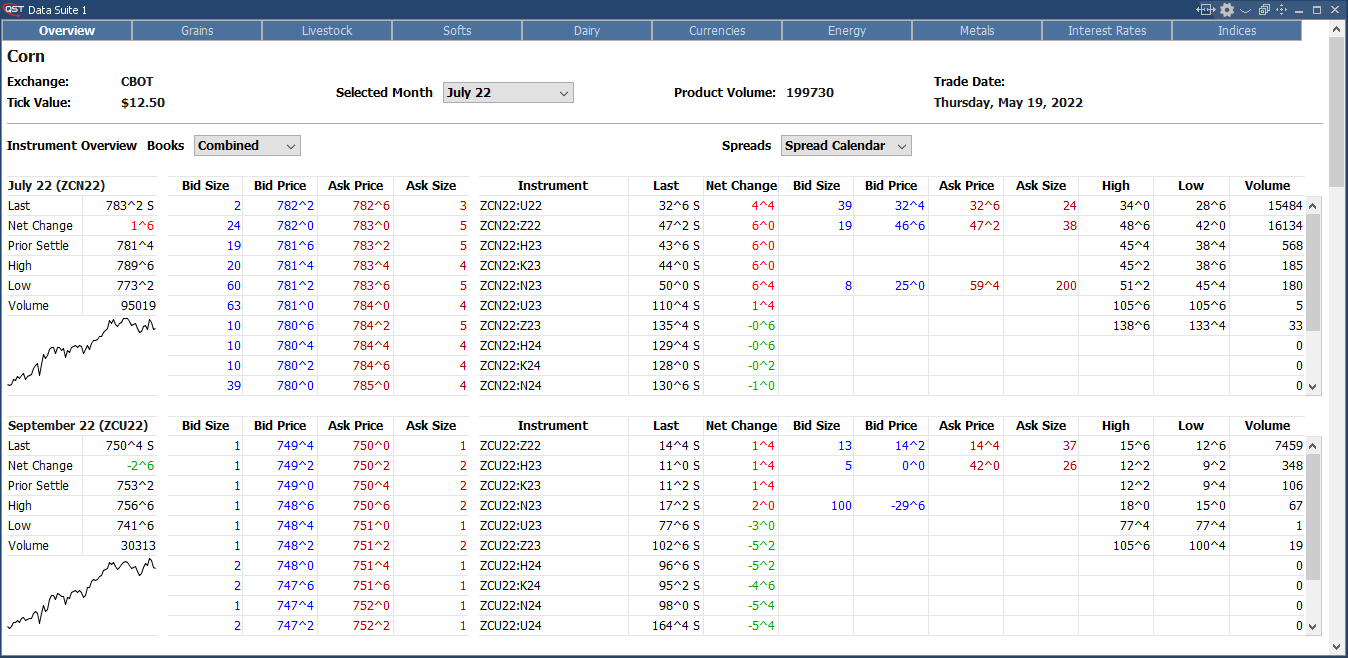Click the Volume header in September spreads

(1267, 425)
